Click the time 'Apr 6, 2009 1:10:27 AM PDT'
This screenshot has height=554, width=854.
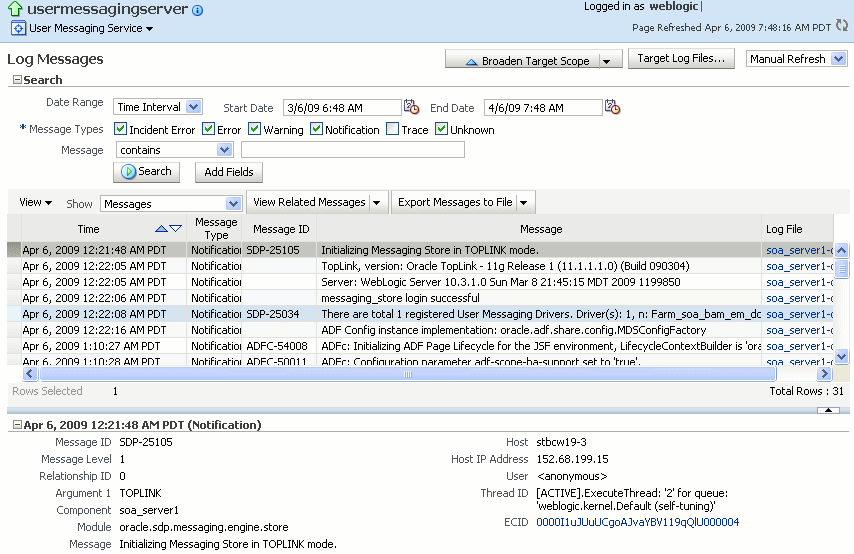(x=92, y=346)
